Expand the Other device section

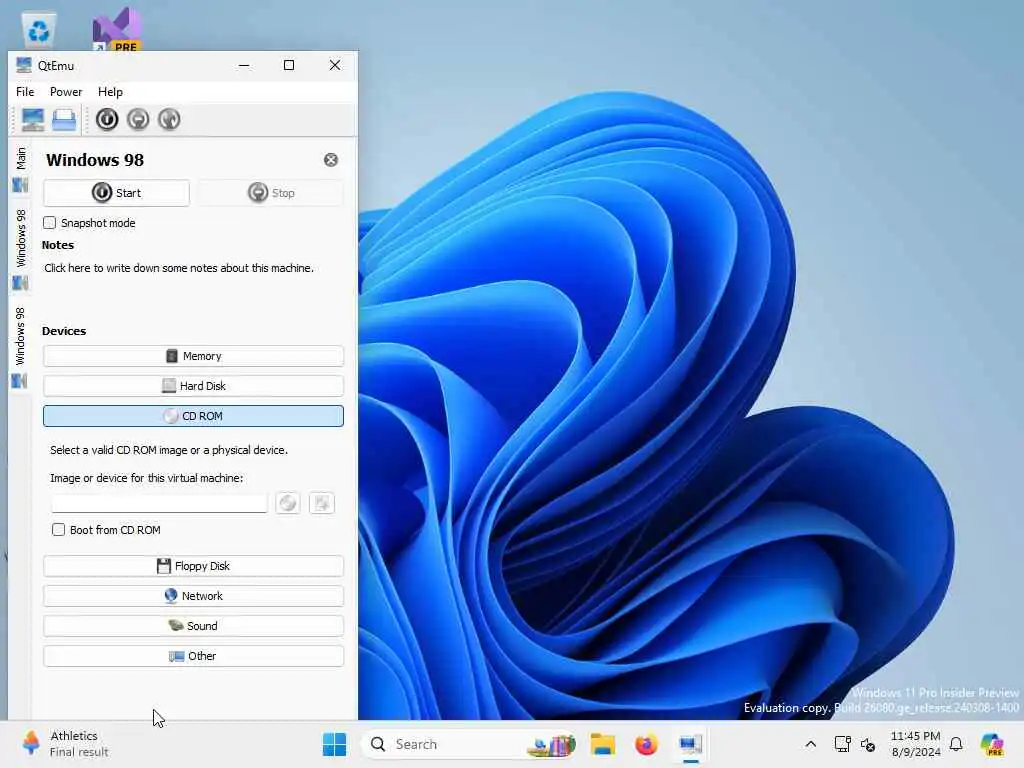coord(193,656)
